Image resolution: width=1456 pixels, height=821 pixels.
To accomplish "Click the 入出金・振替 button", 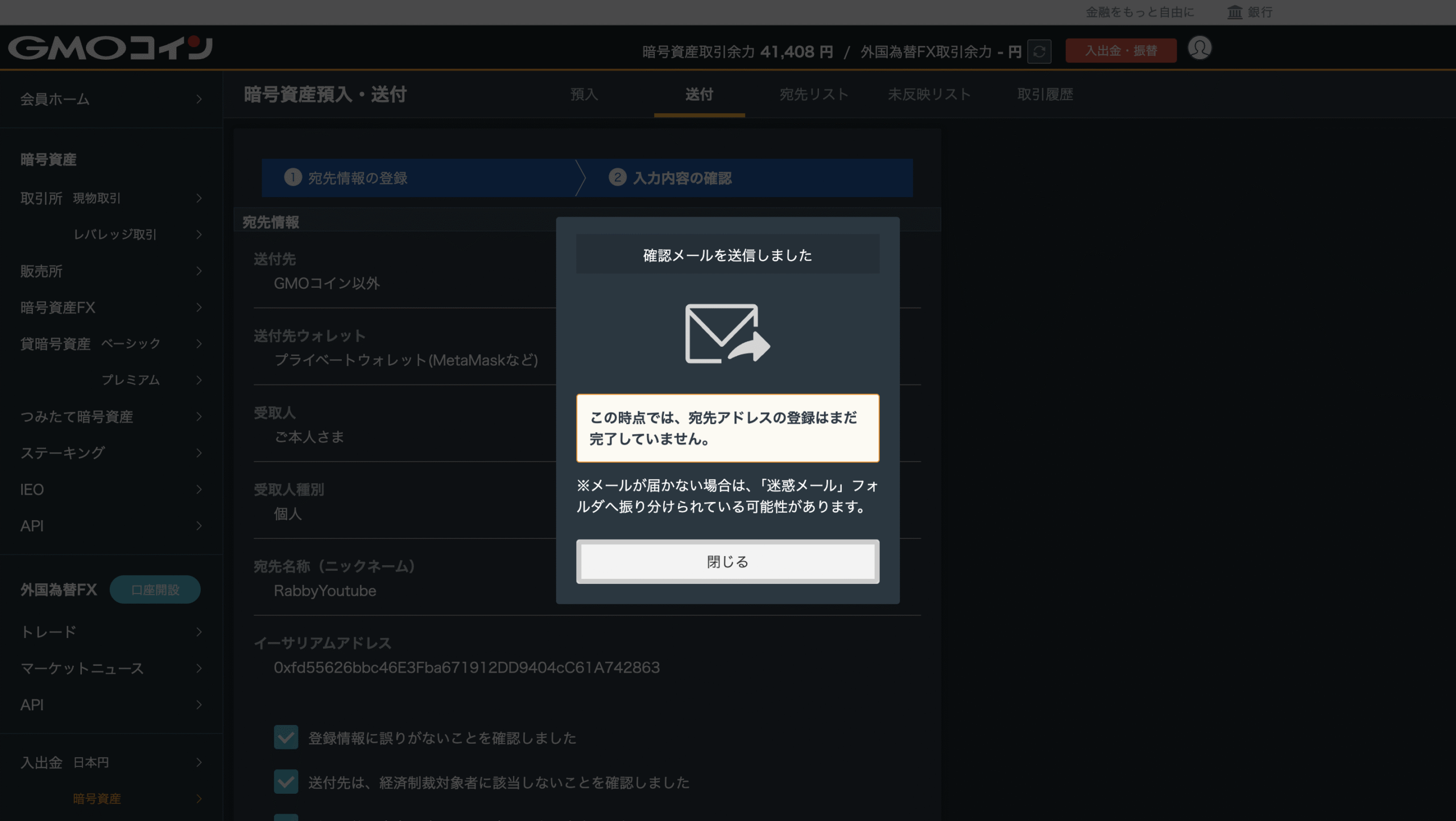I will click(x=1120, y=50).
